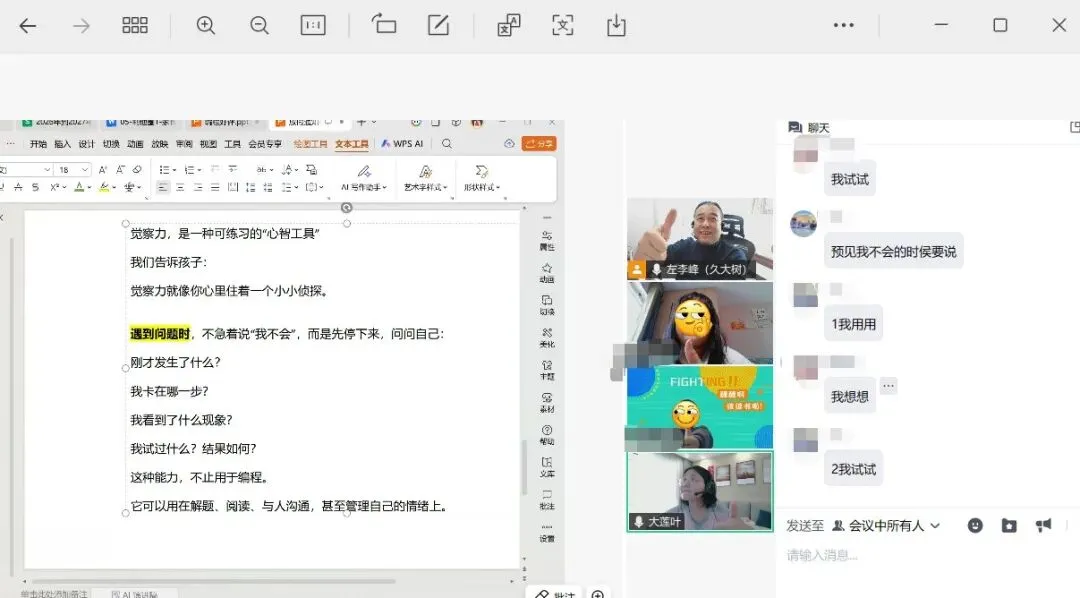Viewport: 1080px width, 598px height.
Task: Open the 动画 animation side panel icon
Action: (x=547, y=273)
